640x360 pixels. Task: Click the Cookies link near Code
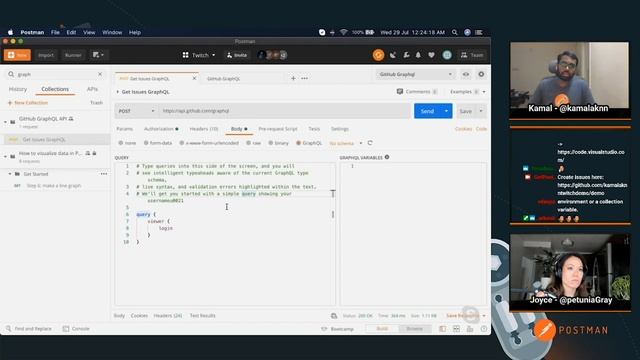(x=463, y=129)
